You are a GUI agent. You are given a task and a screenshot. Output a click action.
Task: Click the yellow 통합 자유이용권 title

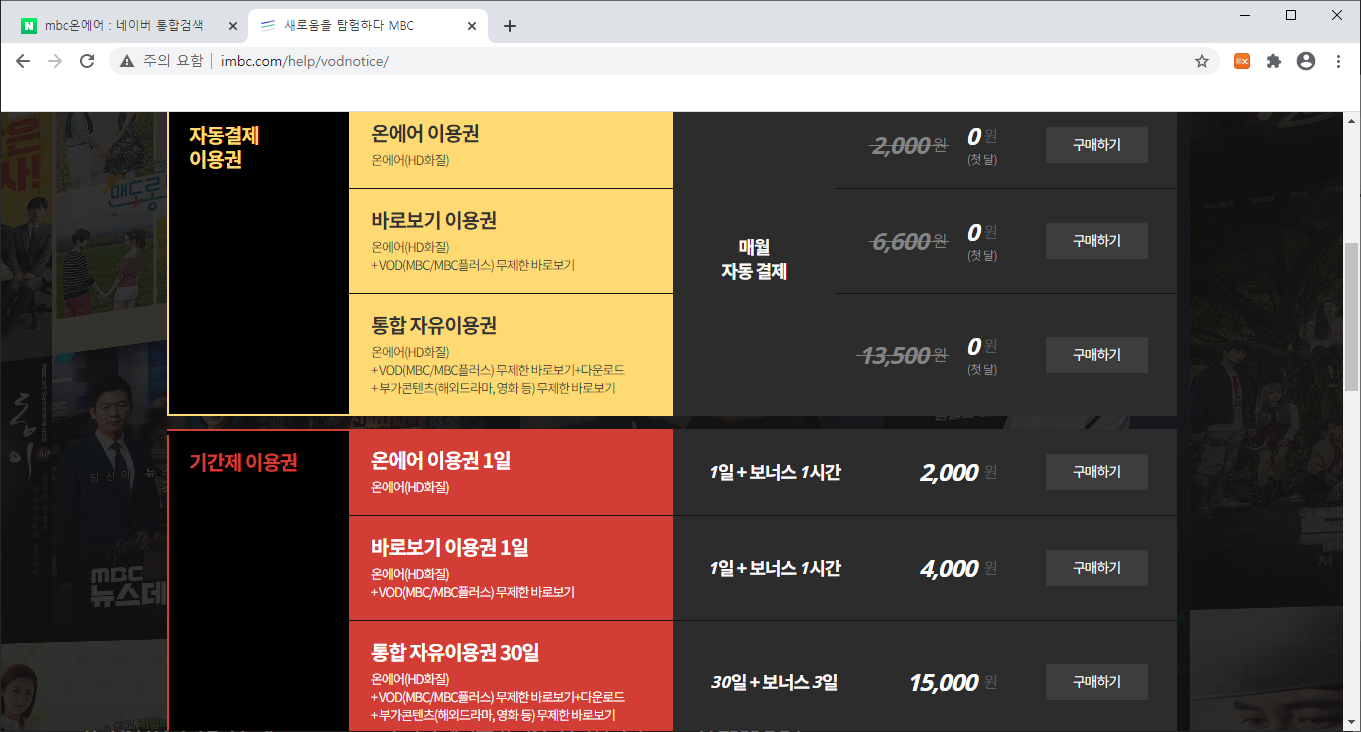434,326
